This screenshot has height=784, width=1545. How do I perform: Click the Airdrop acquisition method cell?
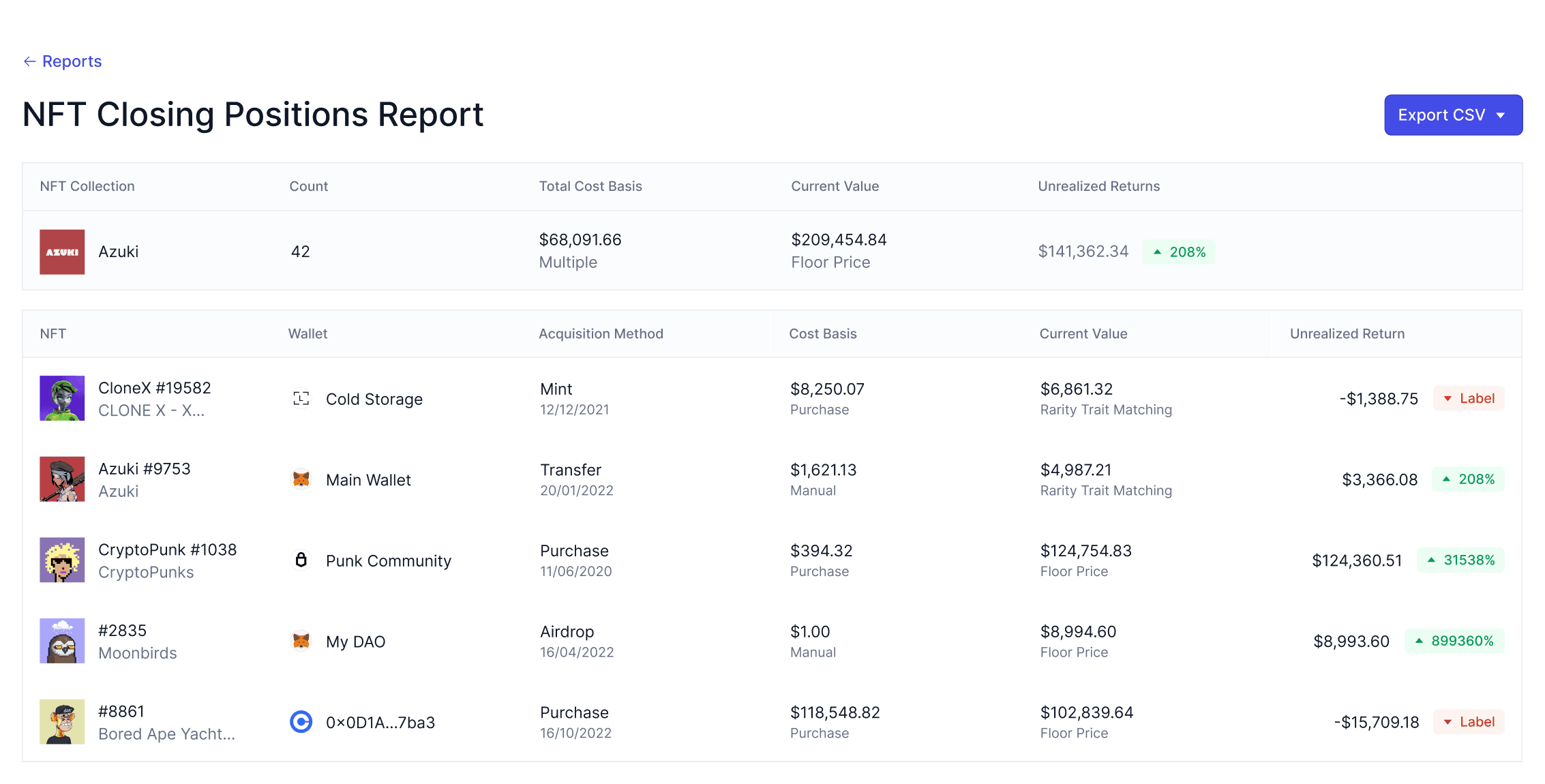(x=567, y=632)
